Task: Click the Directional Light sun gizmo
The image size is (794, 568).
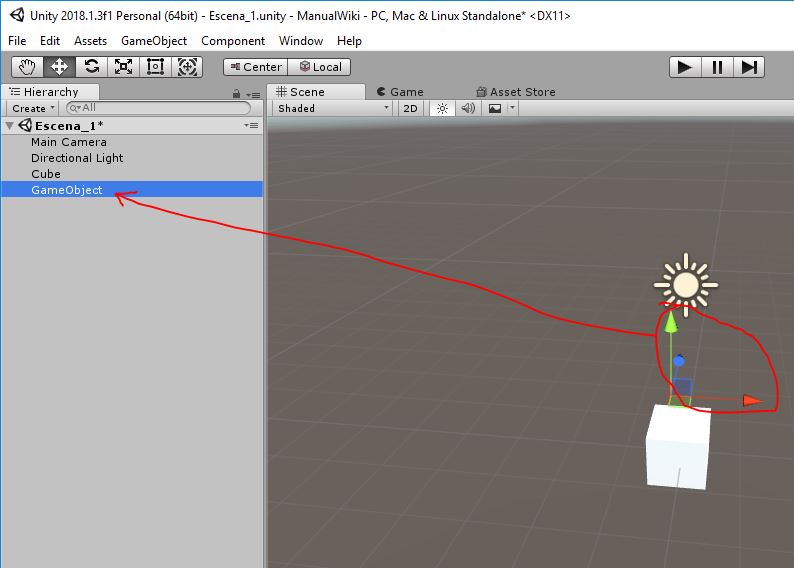Action: pyautogui.click(x=686, y=285)
